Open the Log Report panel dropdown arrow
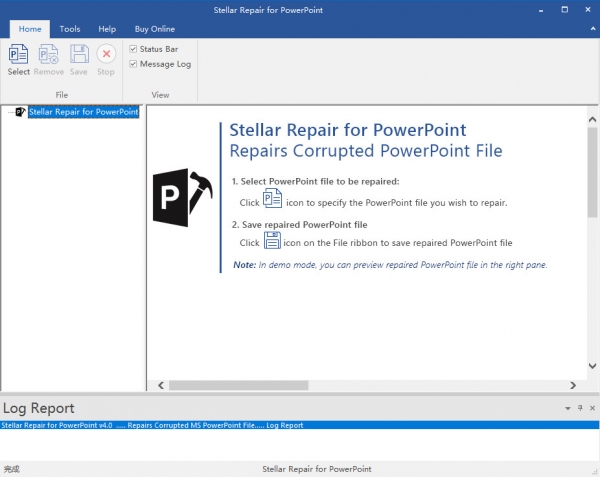Image resolution: width=600 pixels, height=477 pixels. pos(567,409)
